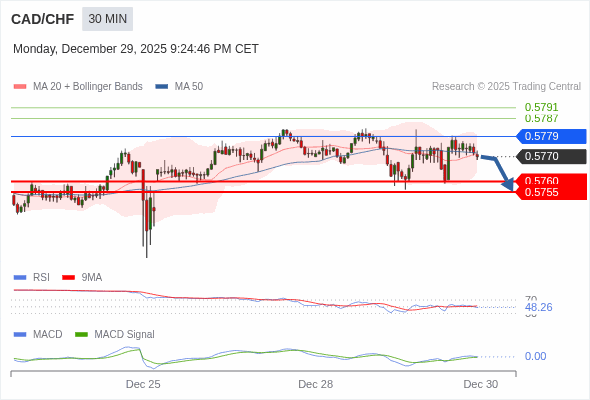Click the 'MACD' legend label
The image size is (590, 400).
tap(48, 335)
